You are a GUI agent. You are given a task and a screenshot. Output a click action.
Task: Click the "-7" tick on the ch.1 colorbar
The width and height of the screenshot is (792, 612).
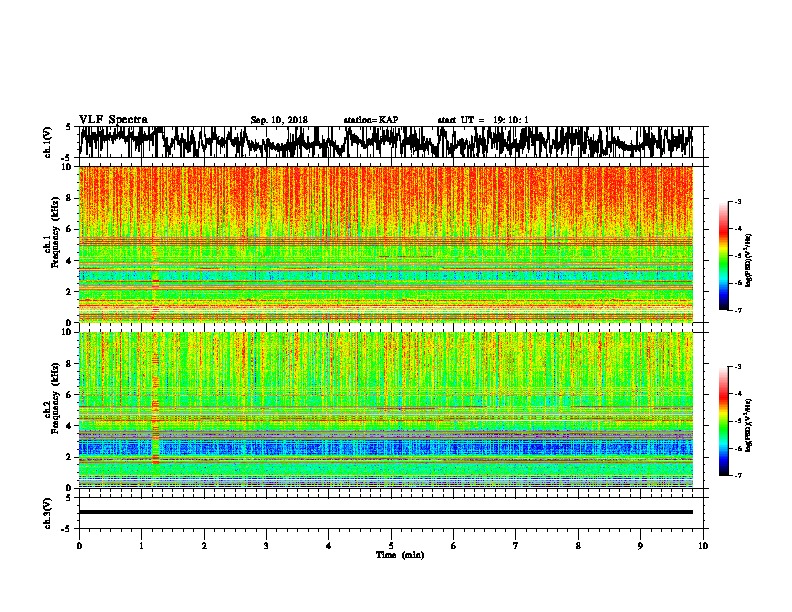click(x=737, y=310)
